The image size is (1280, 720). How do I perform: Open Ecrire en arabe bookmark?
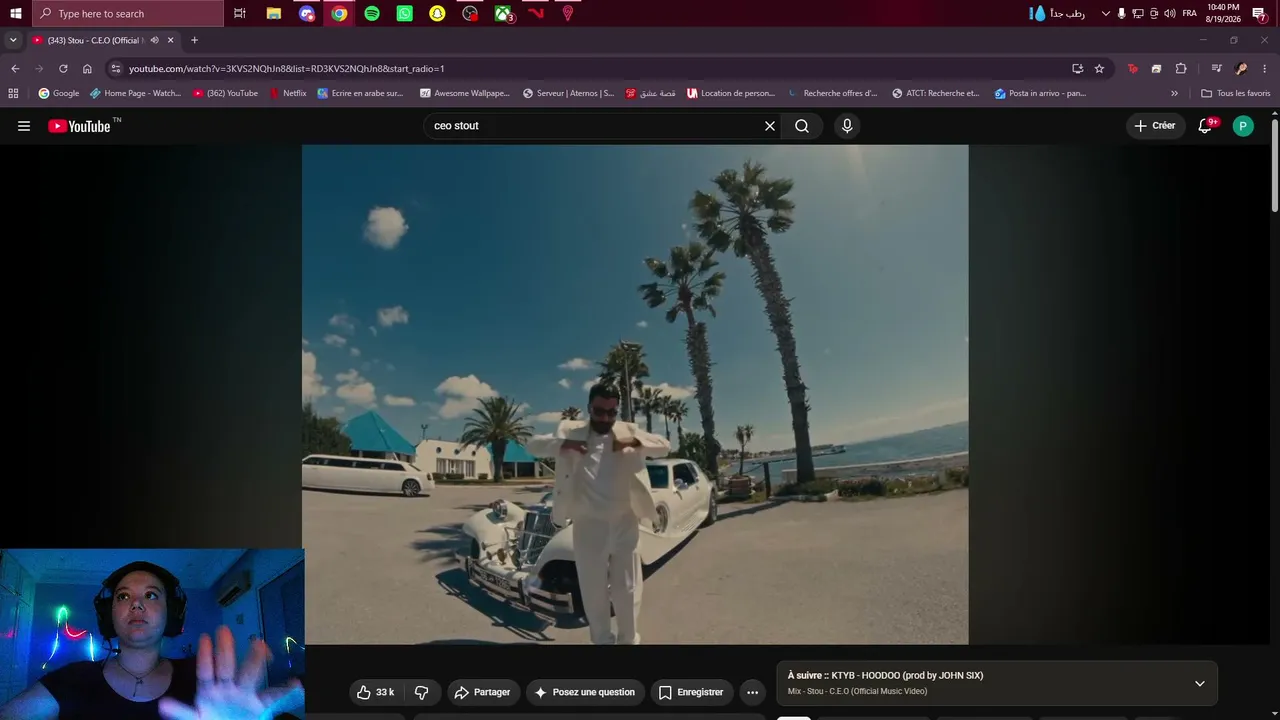tap(361, 93)
